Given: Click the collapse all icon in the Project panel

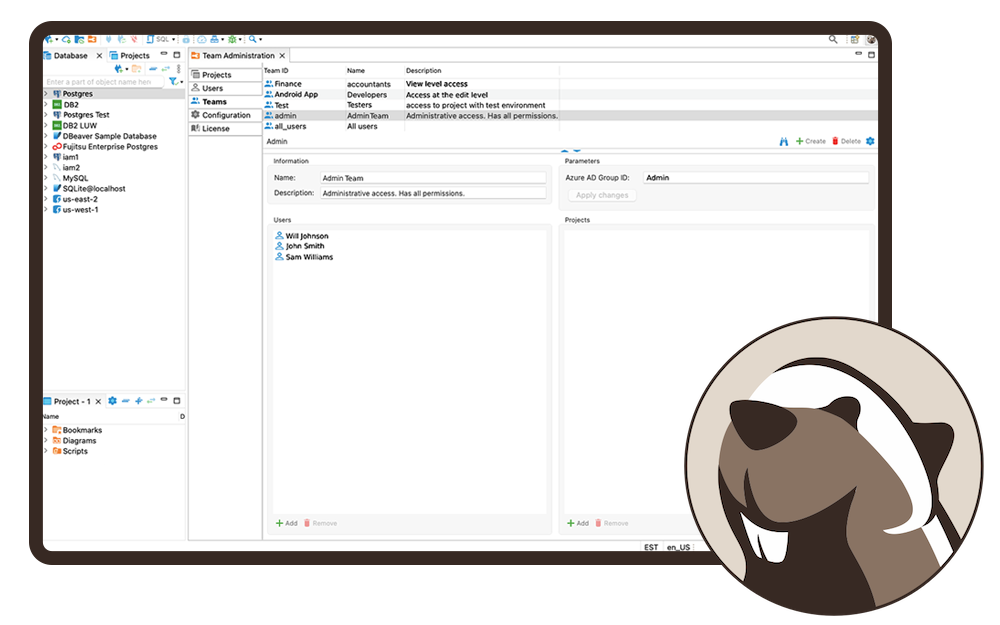Looking at the screenshot, I should point(126,401).
